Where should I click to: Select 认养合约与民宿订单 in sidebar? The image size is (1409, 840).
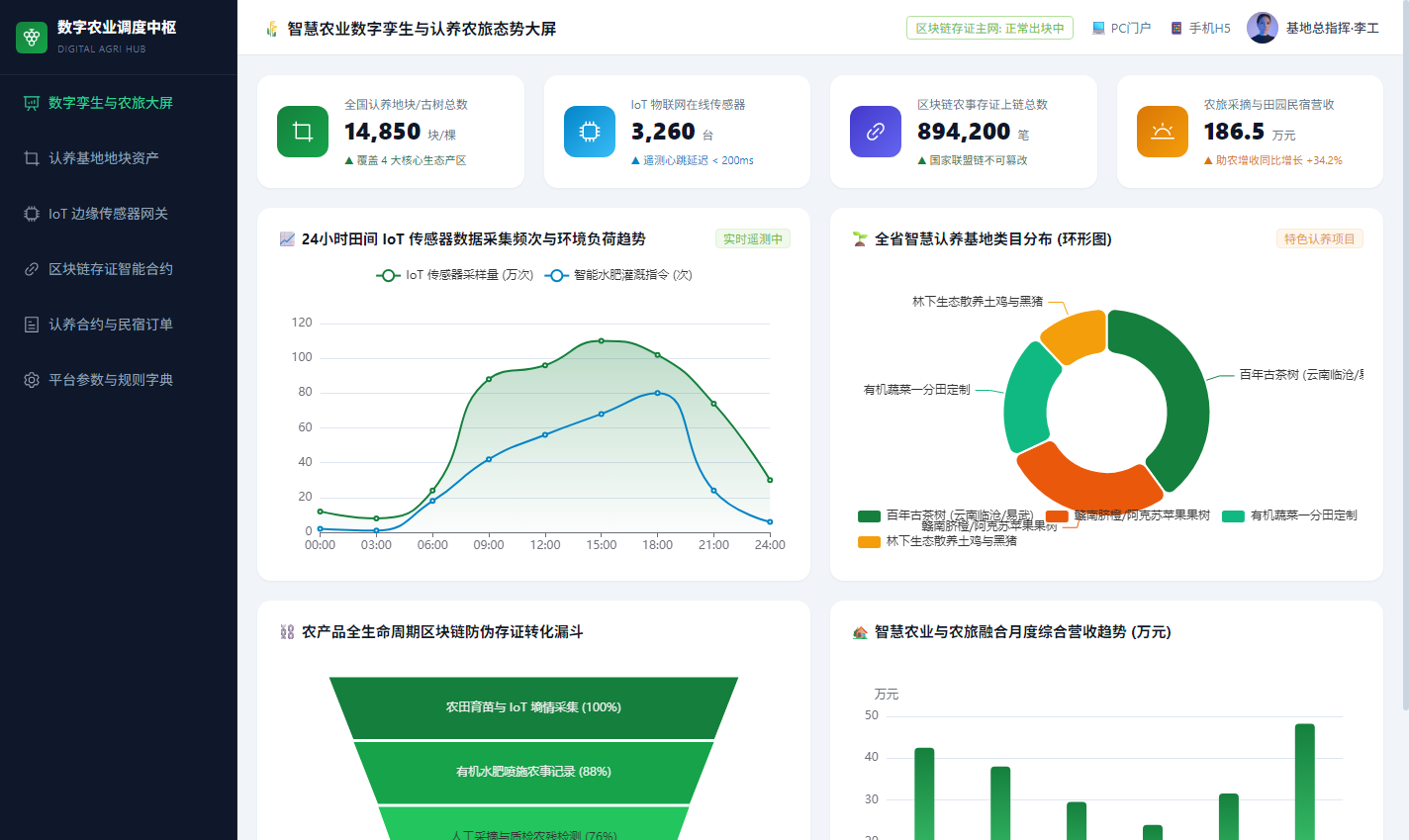pos(119,325)
